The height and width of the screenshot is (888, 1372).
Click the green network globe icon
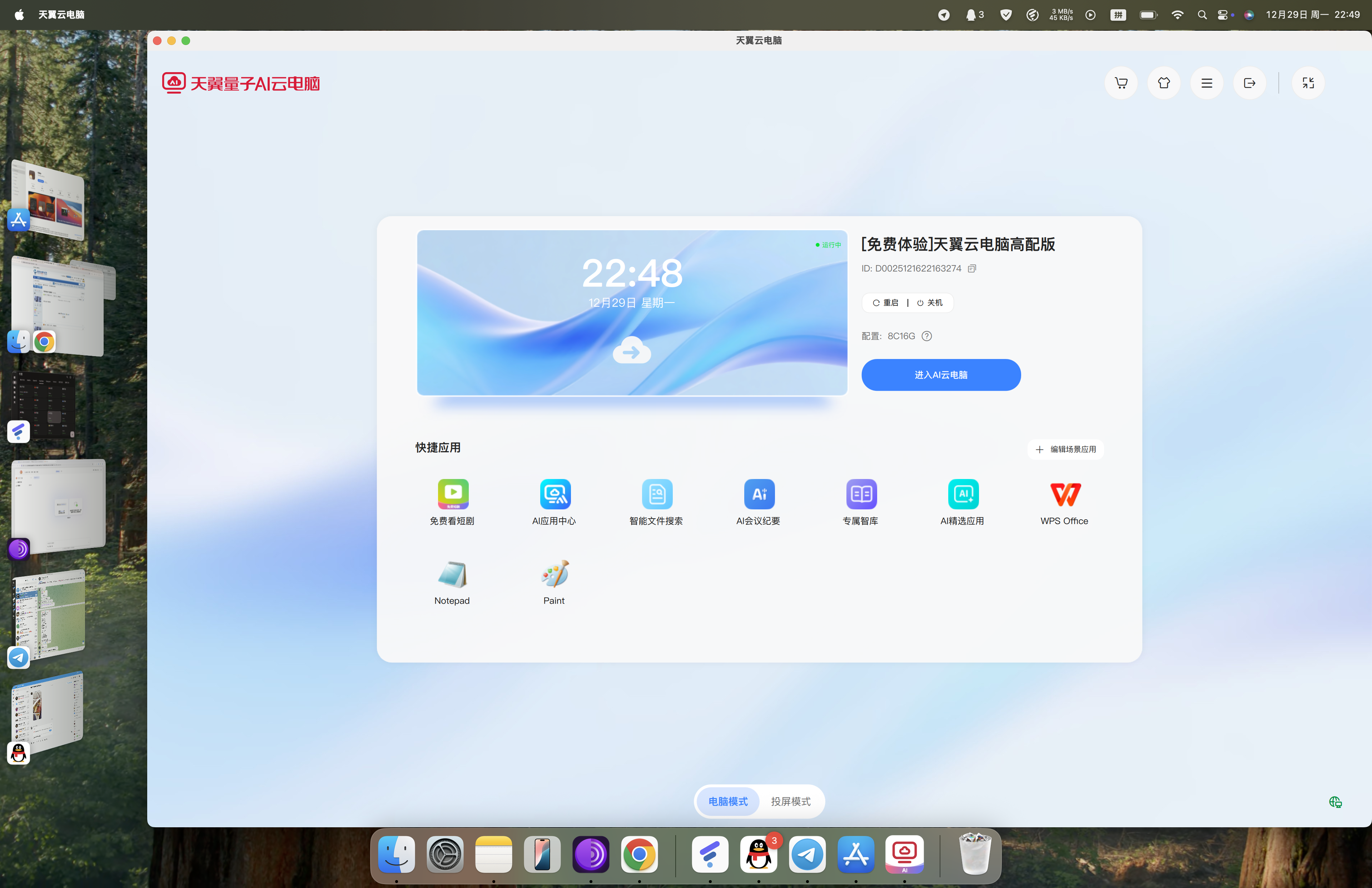tap(1335, 802)
